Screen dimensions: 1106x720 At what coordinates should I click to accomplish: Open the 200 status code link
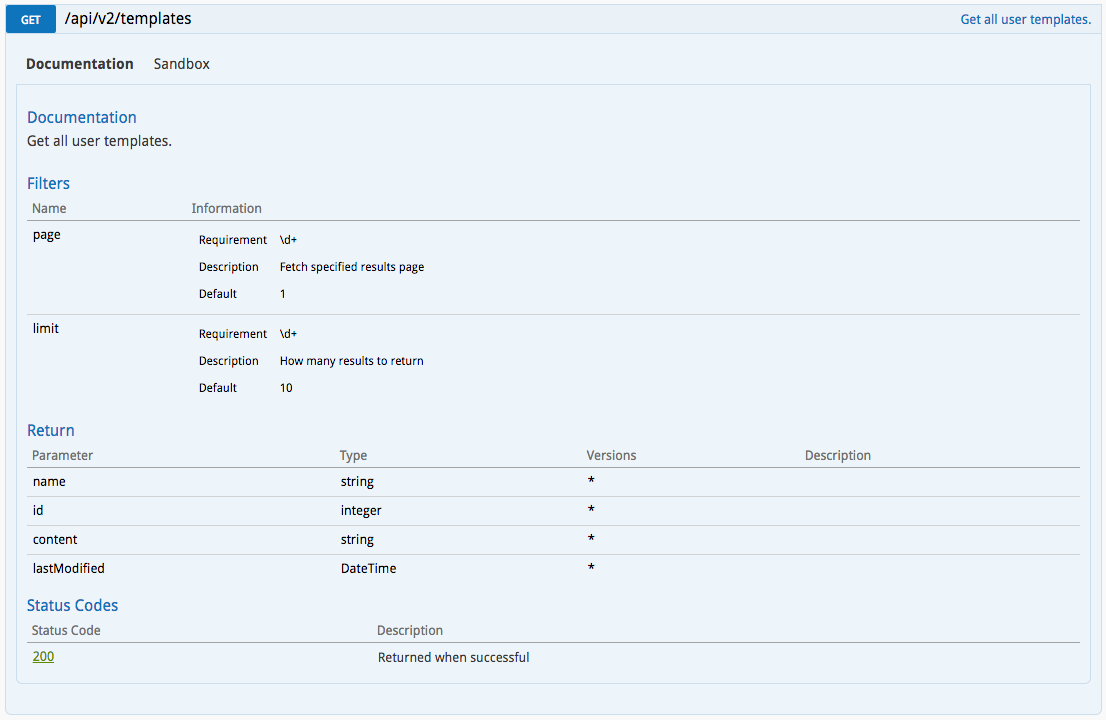[x=43, y=657]
